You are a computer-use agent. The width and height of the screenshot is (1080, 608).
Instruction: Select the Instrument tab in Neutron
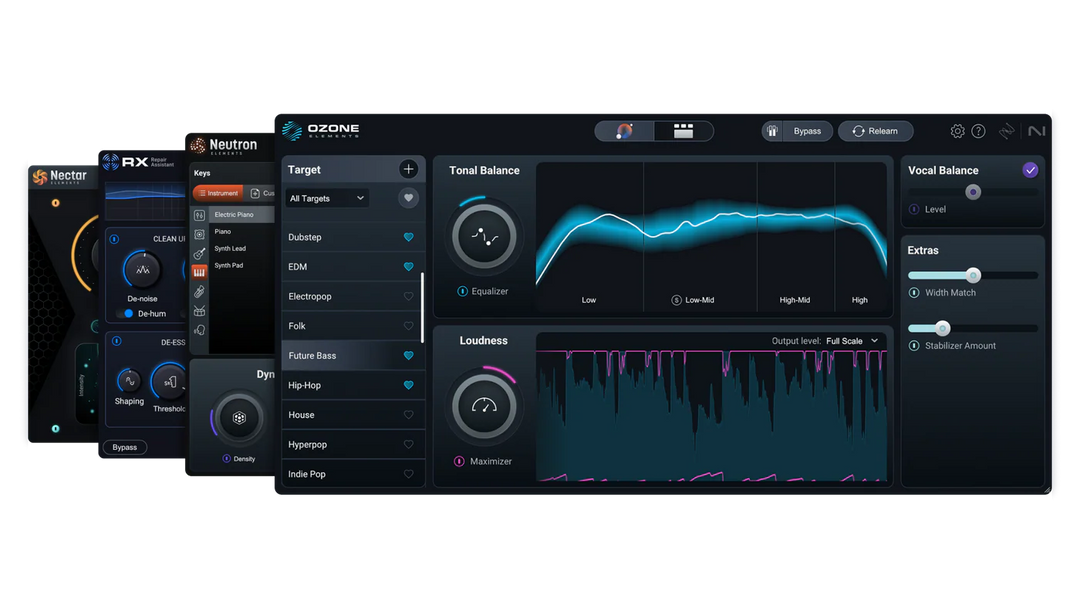(218, 193)
